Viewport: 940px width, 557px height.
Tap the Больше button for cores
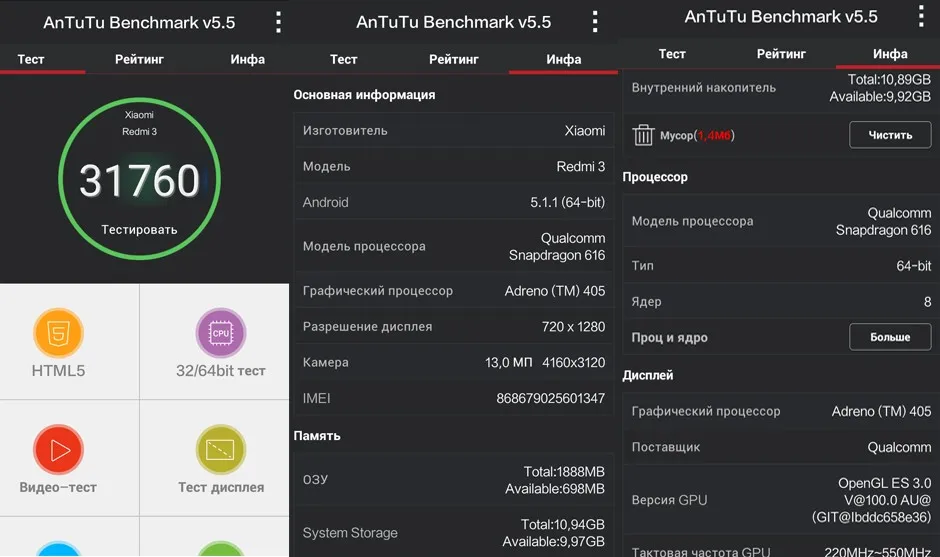coord(890,337)
